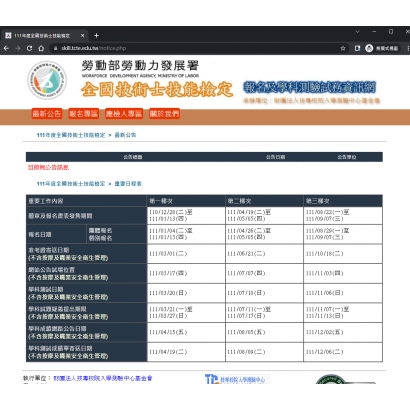Click the cell 111/12/02(五)

pyautogui.click(x=343, y=332)
